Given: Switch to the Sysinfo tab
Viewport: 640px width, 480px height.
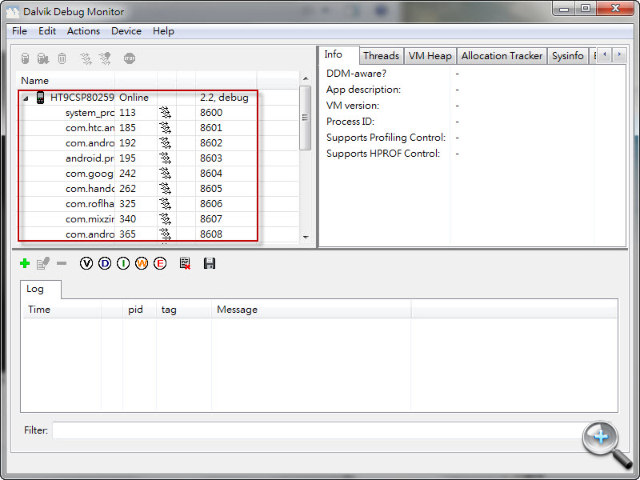Looking at the screenshot, I should point(567,56).
